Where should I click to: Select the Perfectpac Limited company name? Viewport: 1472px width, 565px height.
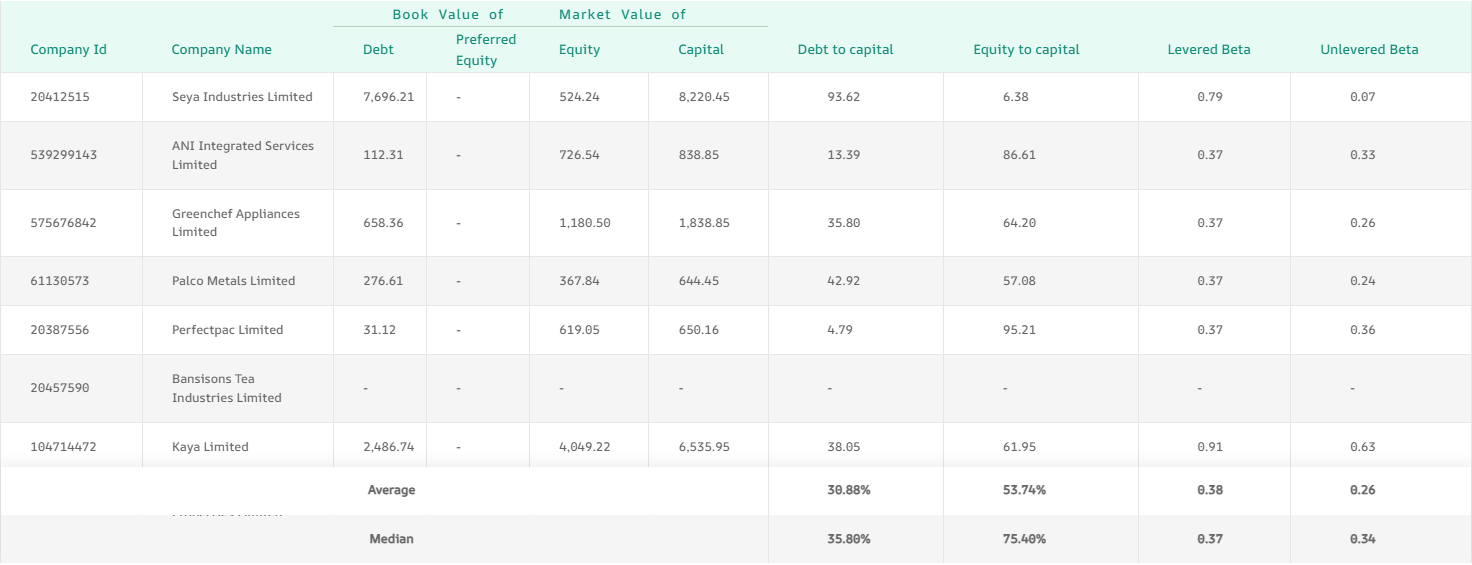(x=227, y=330)
